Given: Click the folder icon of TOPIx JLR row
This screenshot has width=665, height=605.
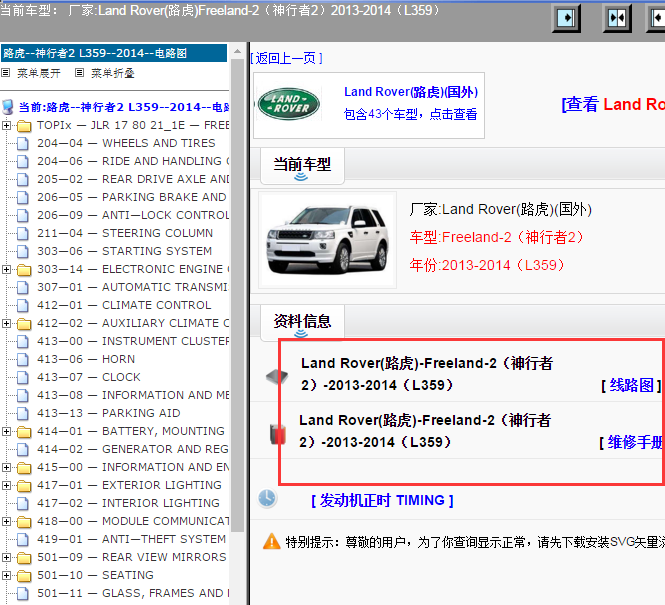Looking at the screenshot, I should (24, 126).
